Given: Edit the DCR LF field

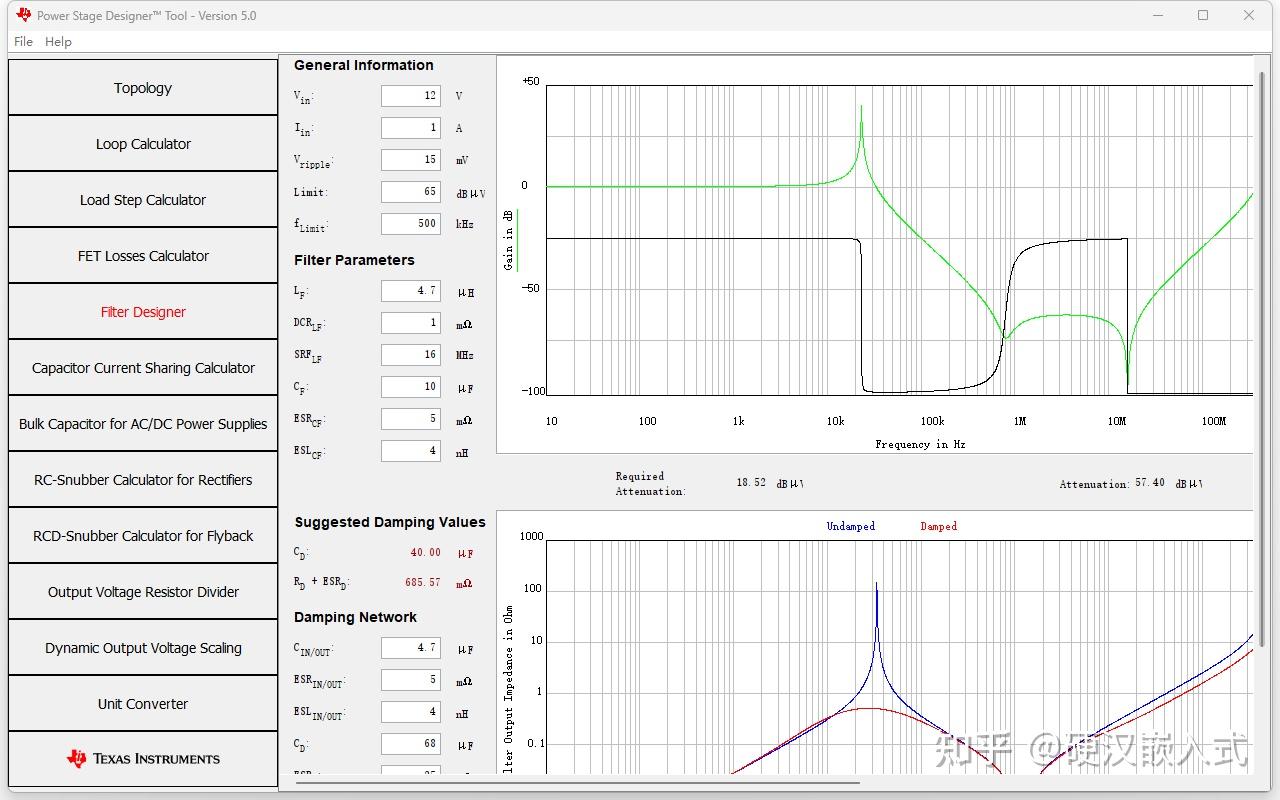Looking at the screenshot, I should (x=411, y=323).
